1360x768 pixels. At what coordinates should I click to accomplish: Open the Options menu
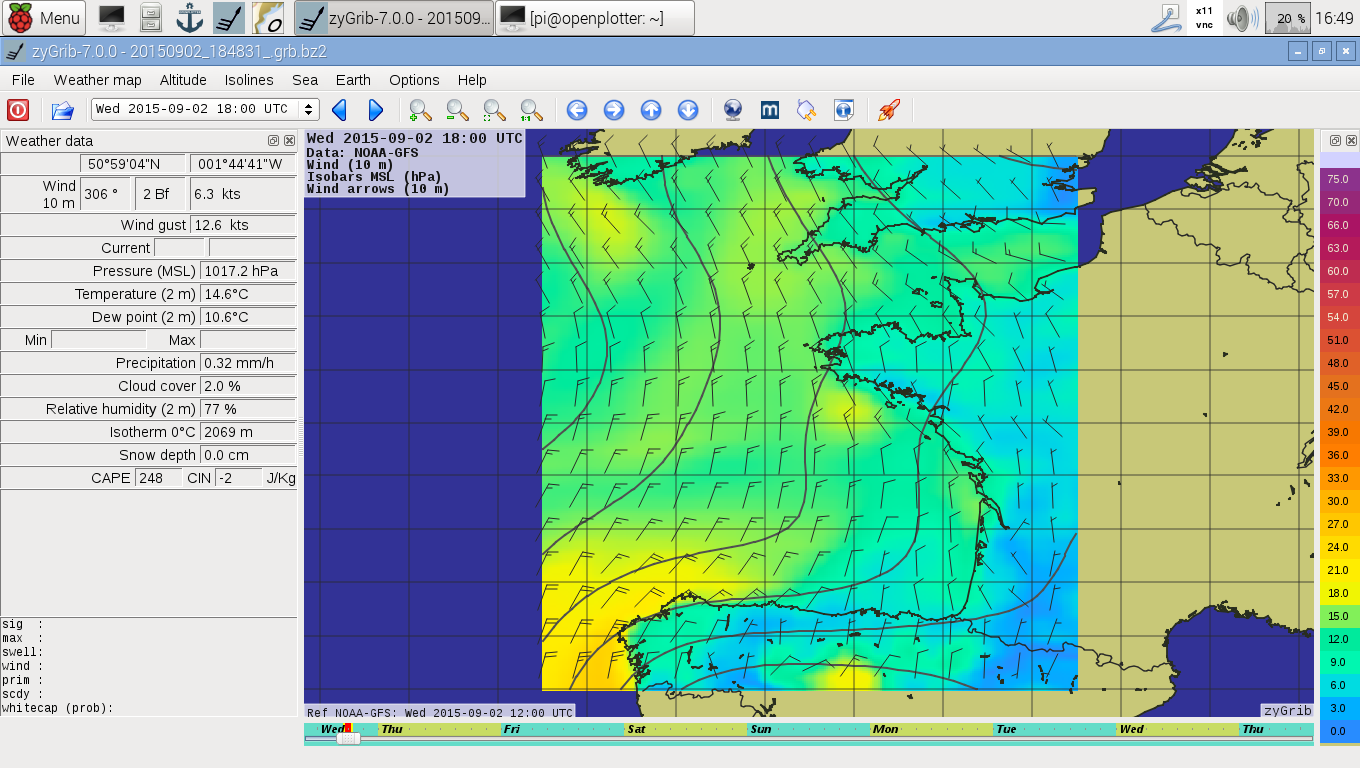tap(414, 80)
